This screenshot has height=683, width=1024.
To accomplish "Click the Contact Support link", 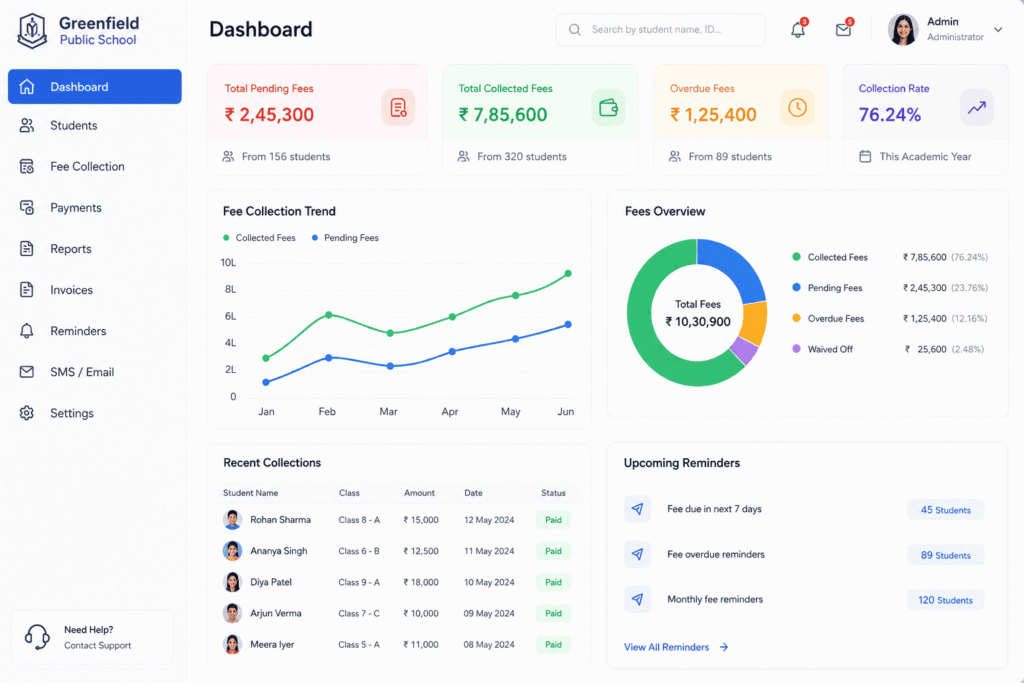I will click(97, 645).
